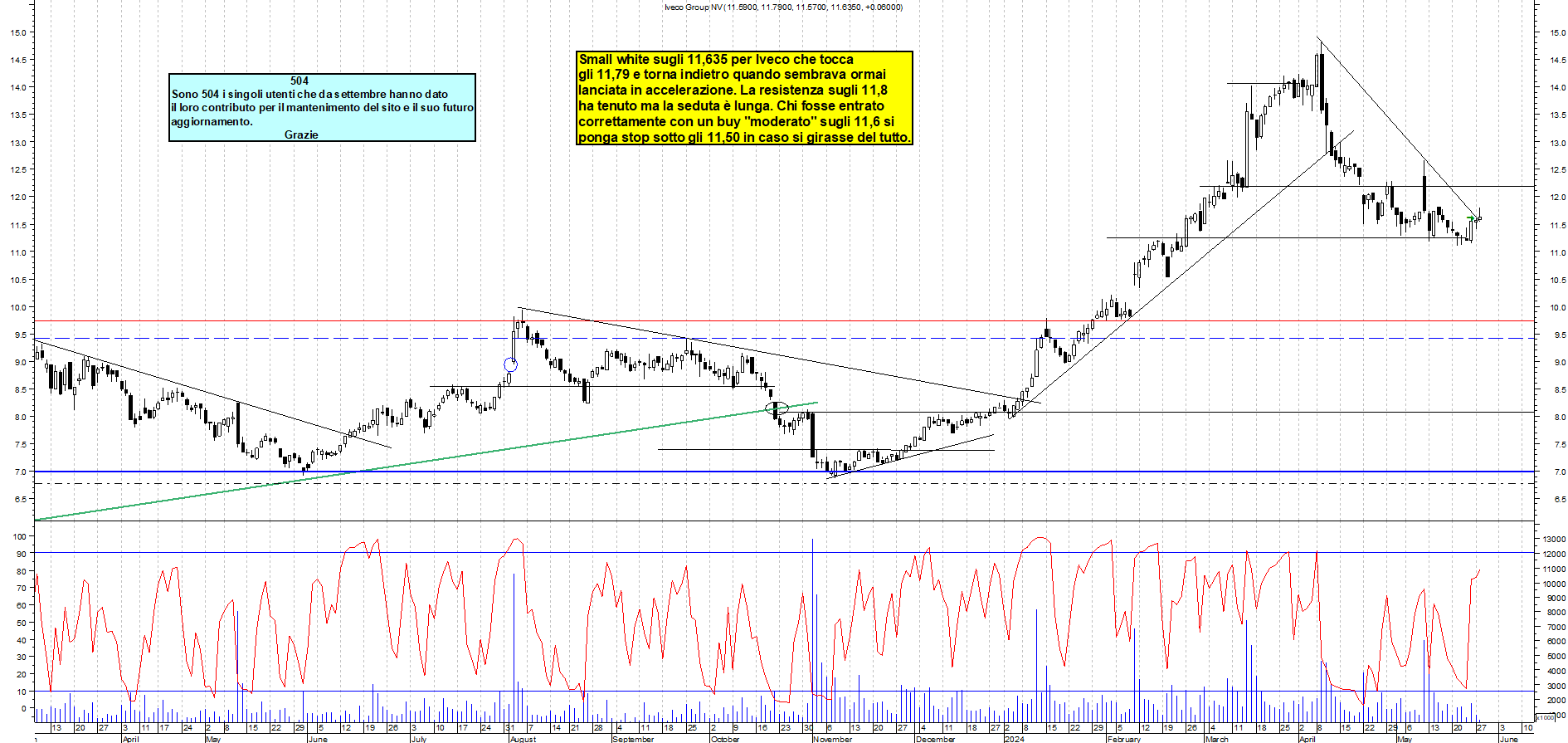Click "ponga stop sotto gli 11,50" line
The height and width of the screenshot is (743, 1568).
pos(744,137)
